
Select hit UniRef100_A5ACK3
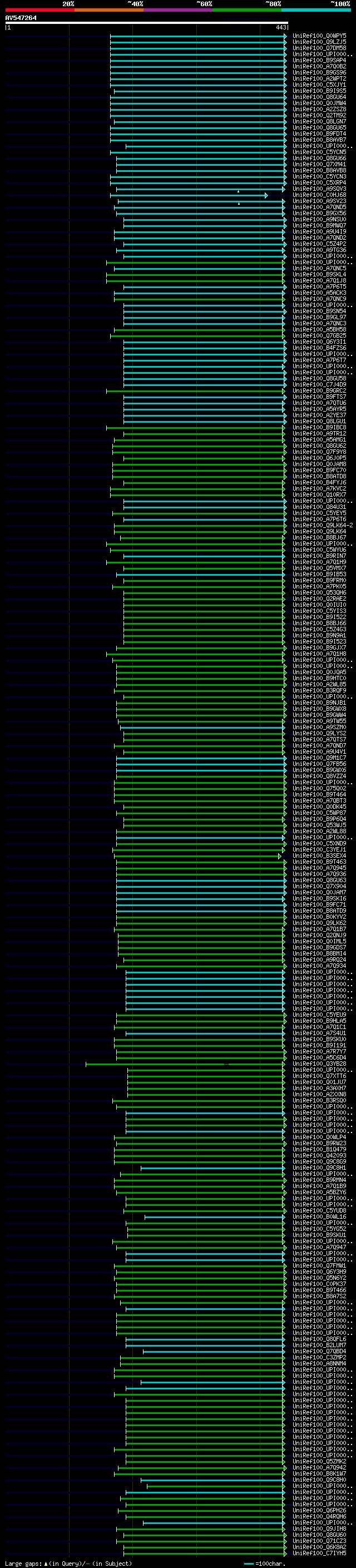pos(319,293)
